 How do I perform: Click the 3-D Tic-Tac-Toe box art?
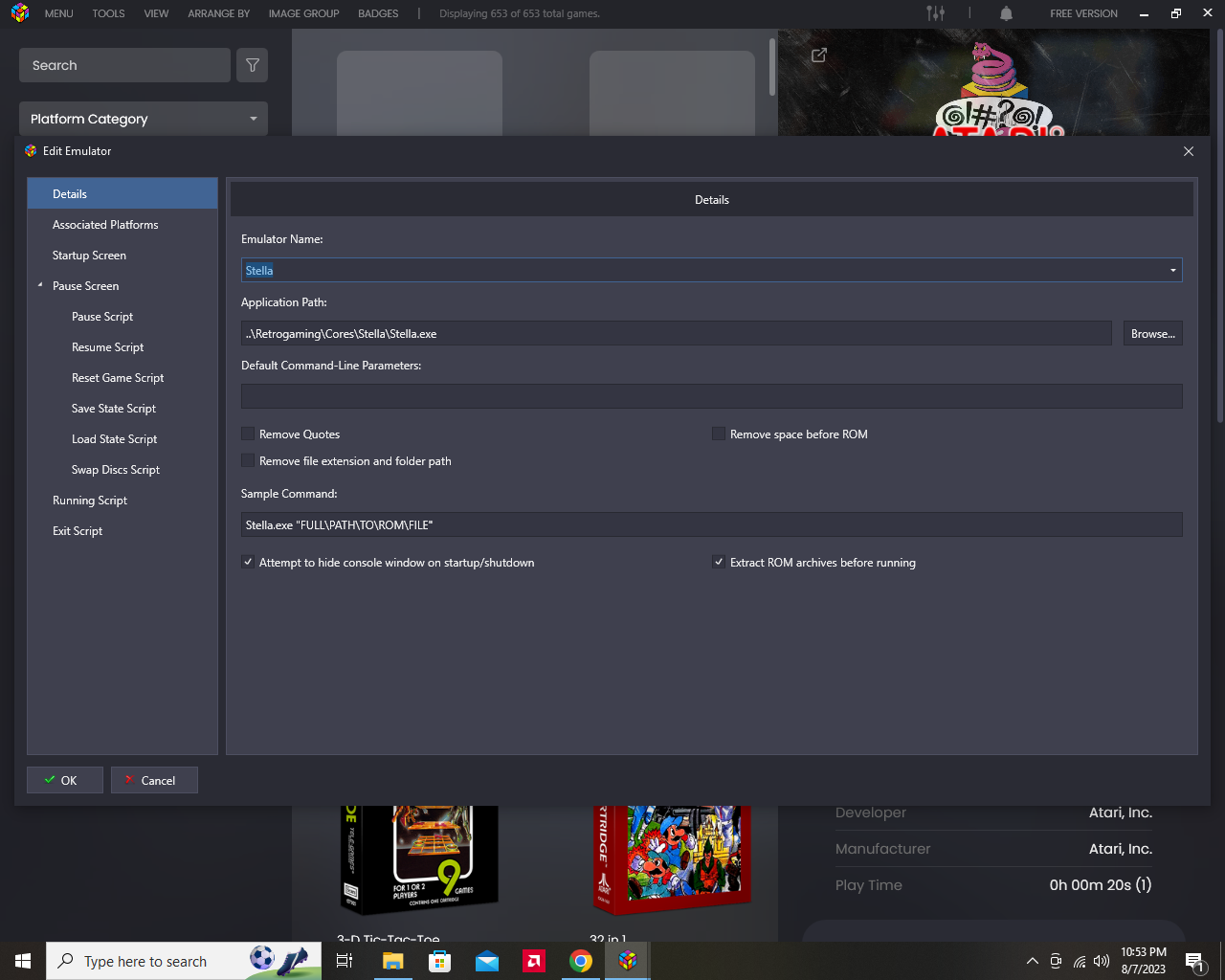[x=419, y=860]
